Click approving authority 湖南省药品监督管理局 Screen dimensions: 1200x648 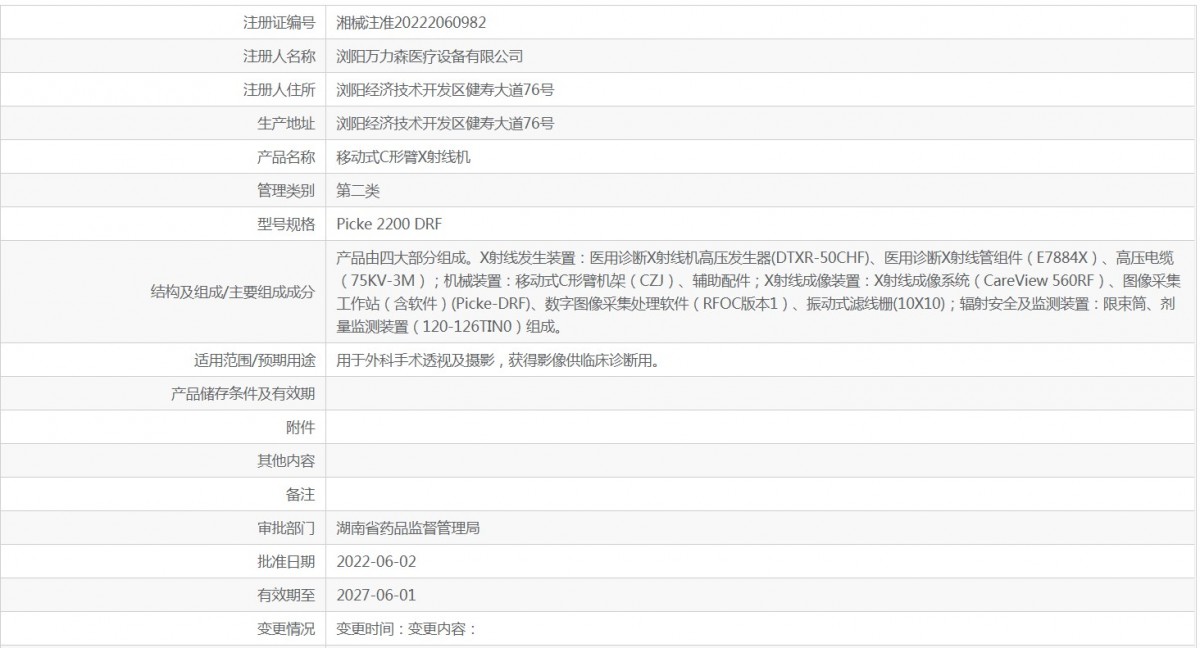(x=409, y=528)
